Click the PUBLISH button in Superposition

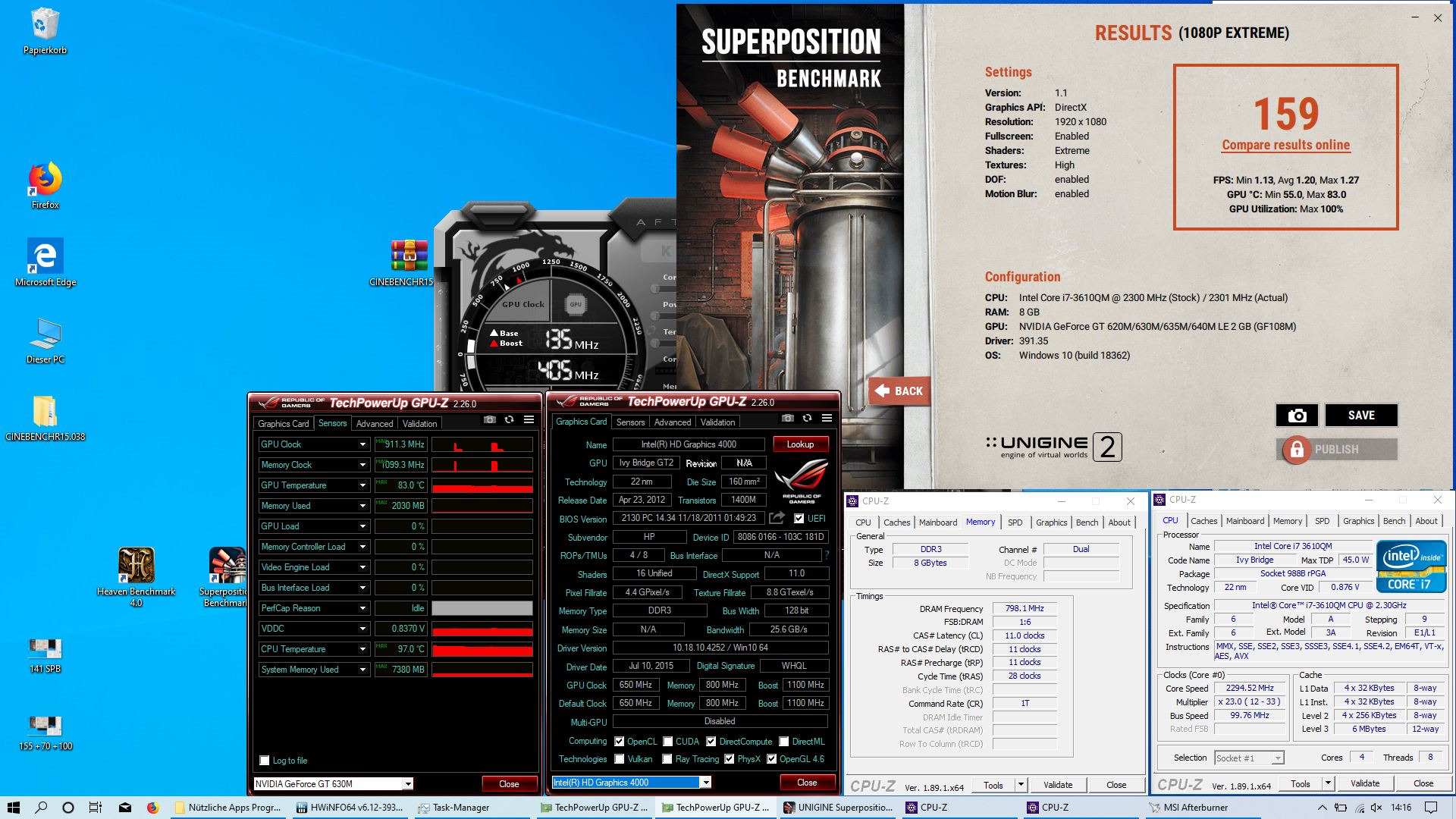(x=1336, y=449)
